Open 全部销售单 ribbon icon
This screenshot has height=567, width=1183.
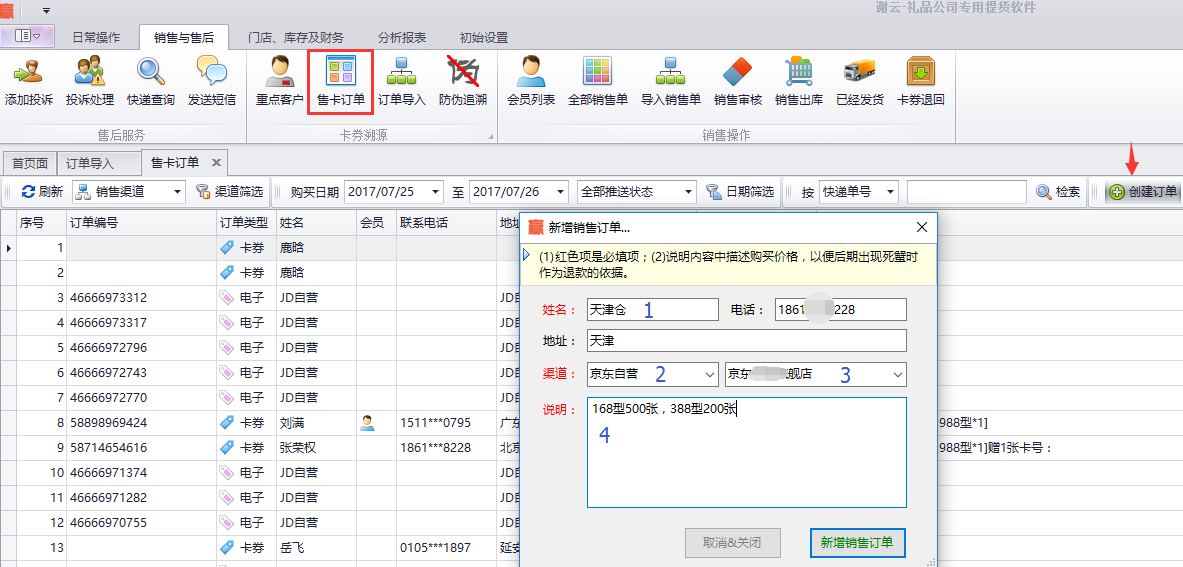tap(598, 81)
